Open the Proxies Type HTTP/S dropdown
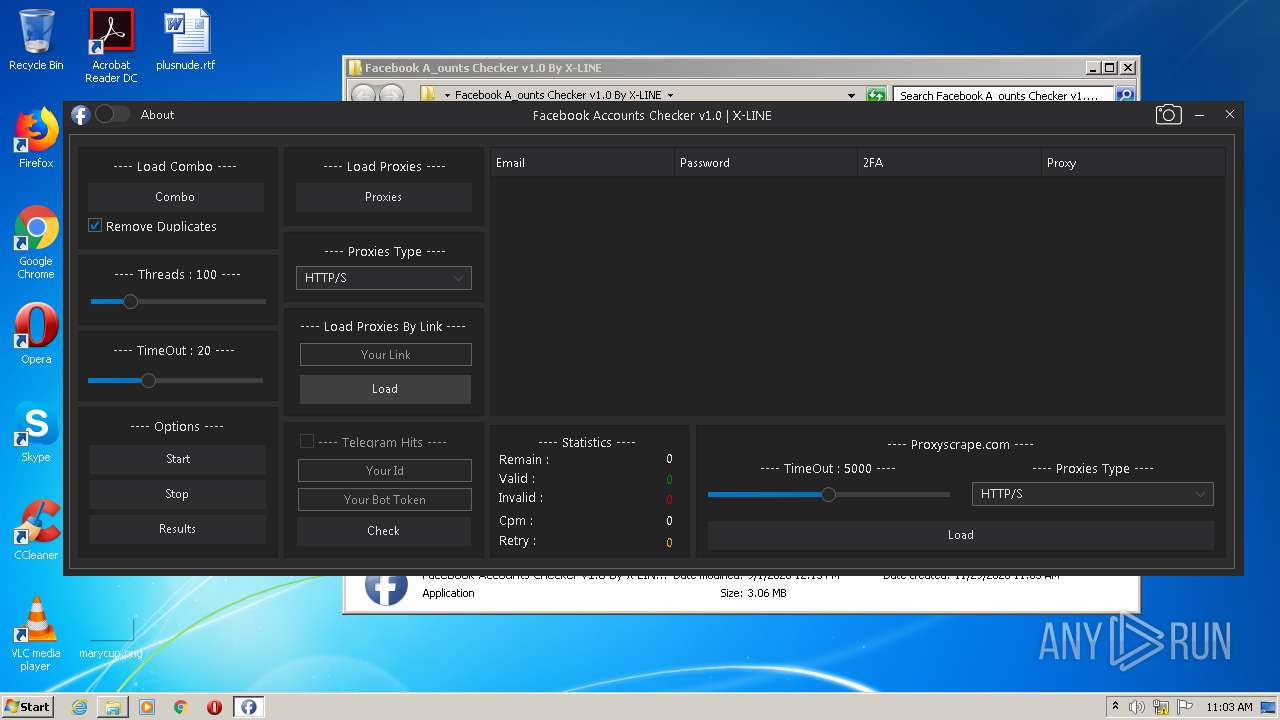1280x720 pixels. pyautogui.click(x=384, y=278)
